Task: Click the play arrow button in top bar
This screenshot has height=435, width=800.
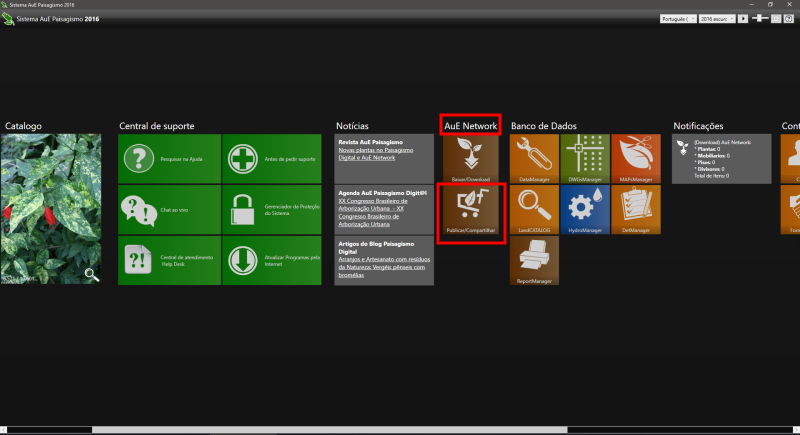Action: [743, 19]
